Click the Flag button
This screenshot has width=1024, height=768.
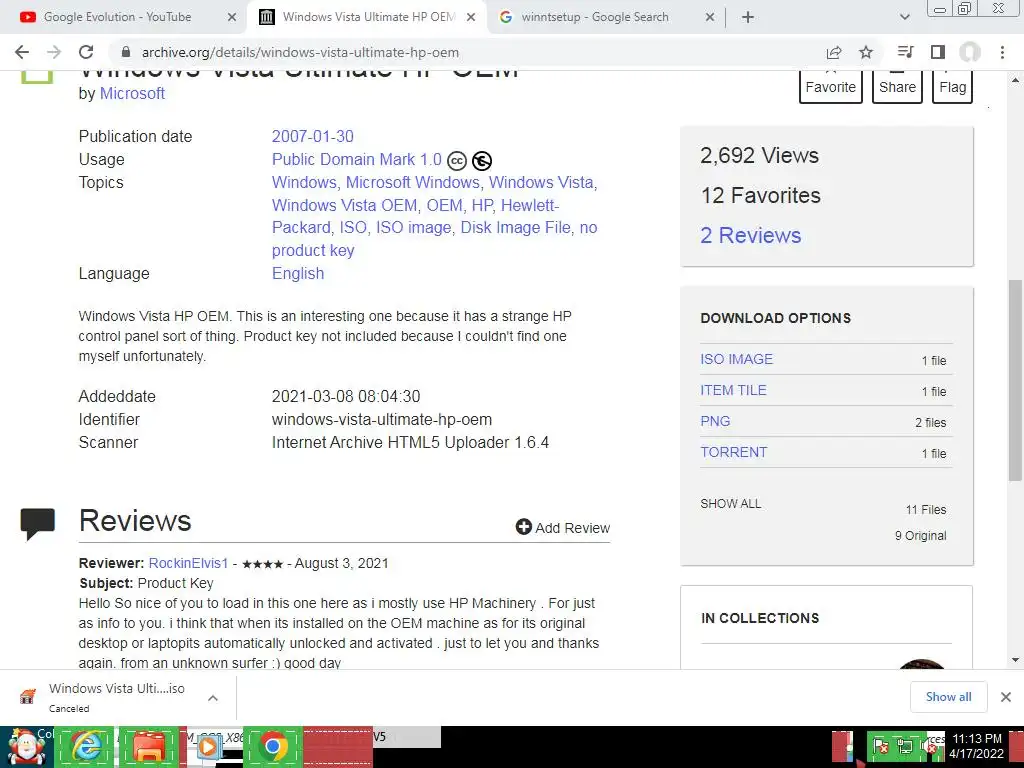pyautogui.click(x=953, y=87)
